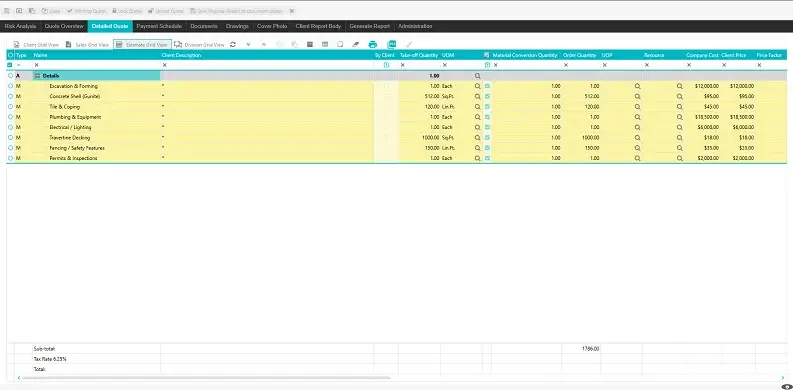The width and height of the screenshot is (793, 390).
Task: Open UOP lookup magnifier for Travertine Decking row
Action: 638,138
